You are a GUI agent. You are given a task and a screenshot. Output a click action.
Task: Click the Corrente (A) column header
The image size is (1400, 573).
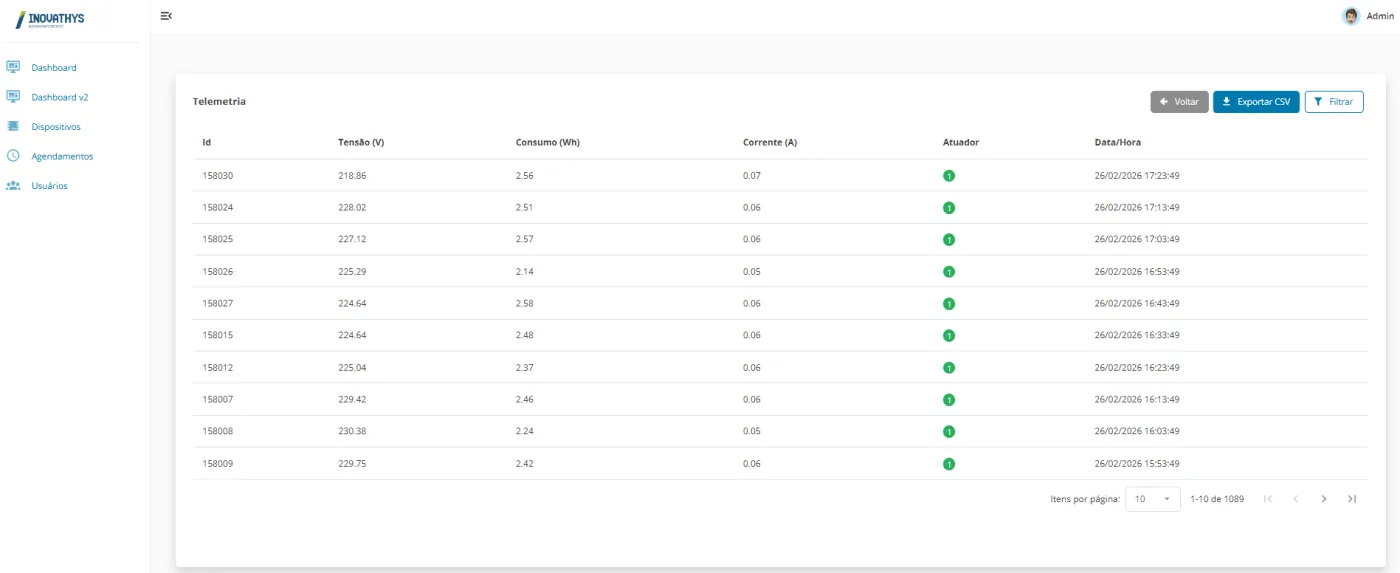pyautogui.click(x=770, y=142)
